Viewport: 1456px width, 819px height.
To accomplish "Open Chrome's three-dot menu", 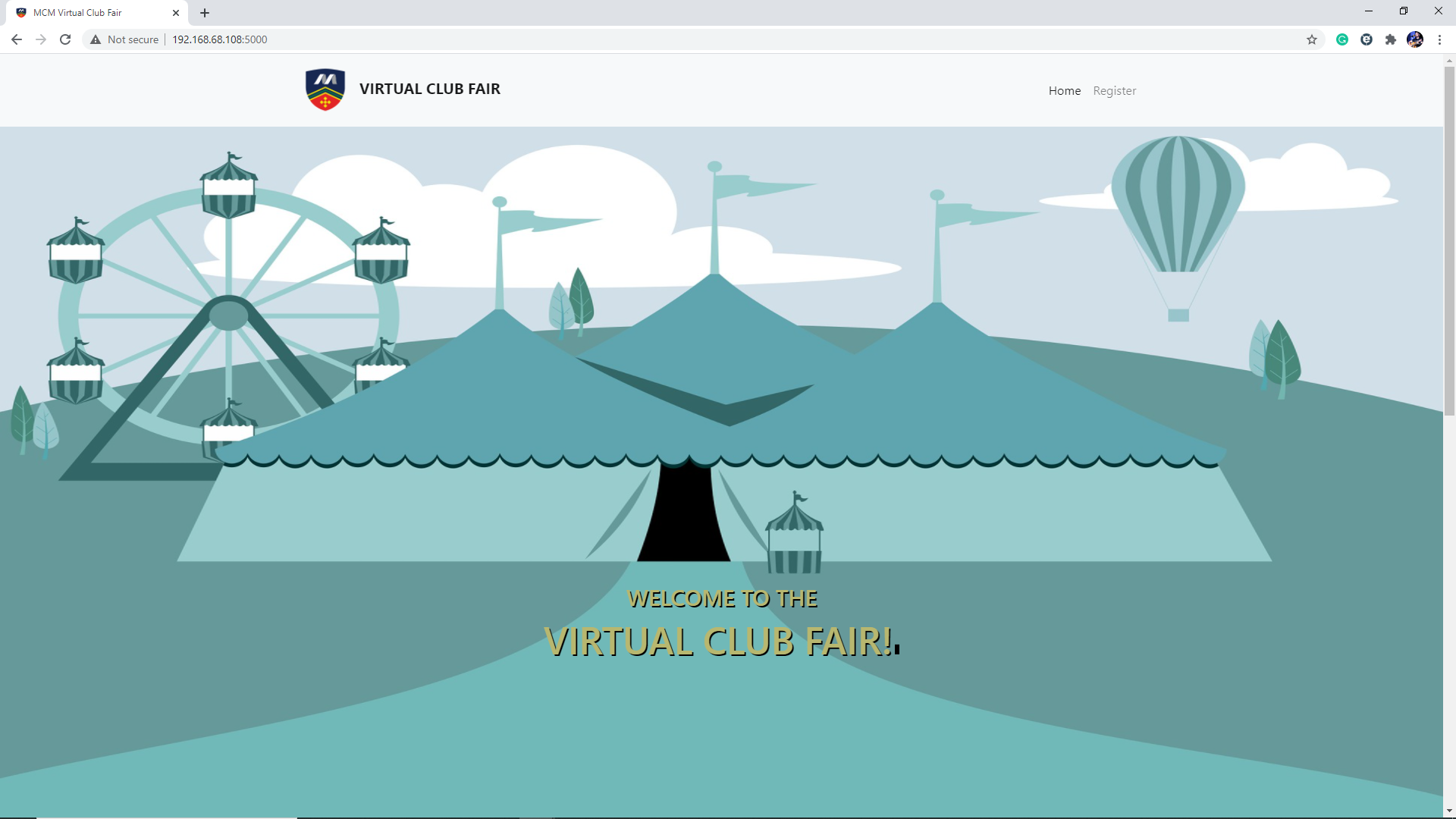I will 1440,39.
